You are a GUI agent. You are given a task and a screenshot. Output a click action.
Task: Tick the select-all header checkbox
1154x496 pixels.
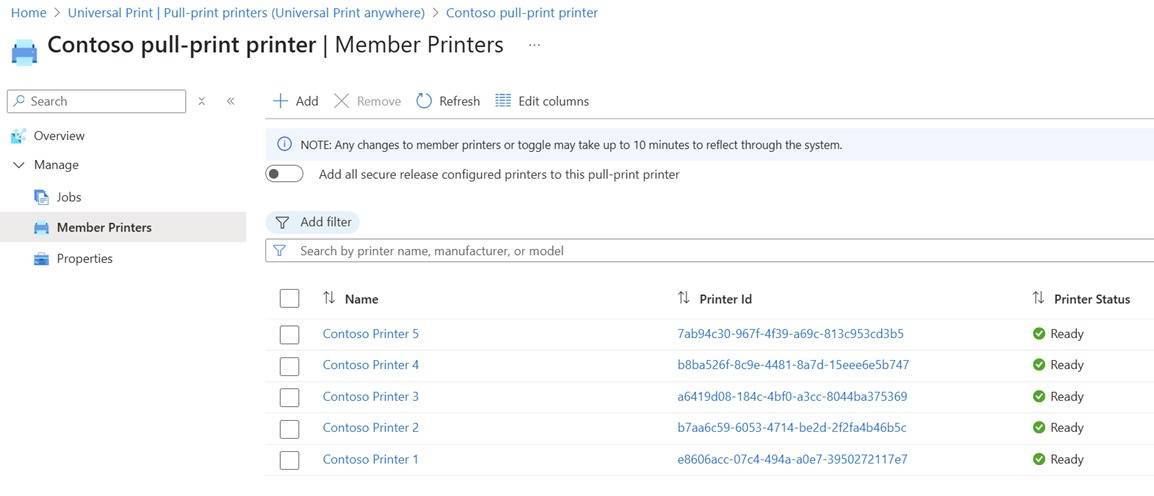[289, 298]
